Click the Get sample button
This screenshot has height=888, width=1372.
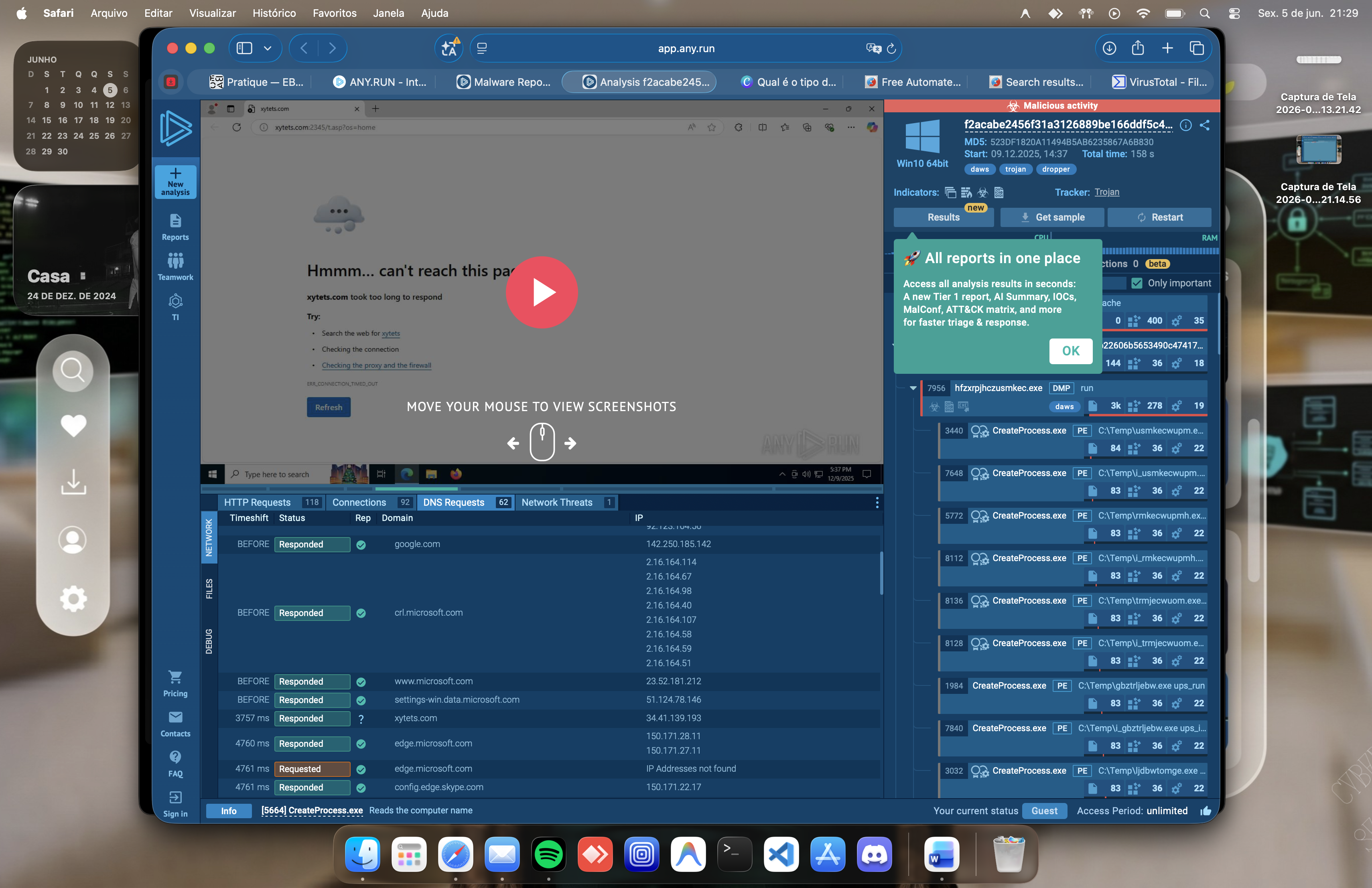(x=1052, y=217)
